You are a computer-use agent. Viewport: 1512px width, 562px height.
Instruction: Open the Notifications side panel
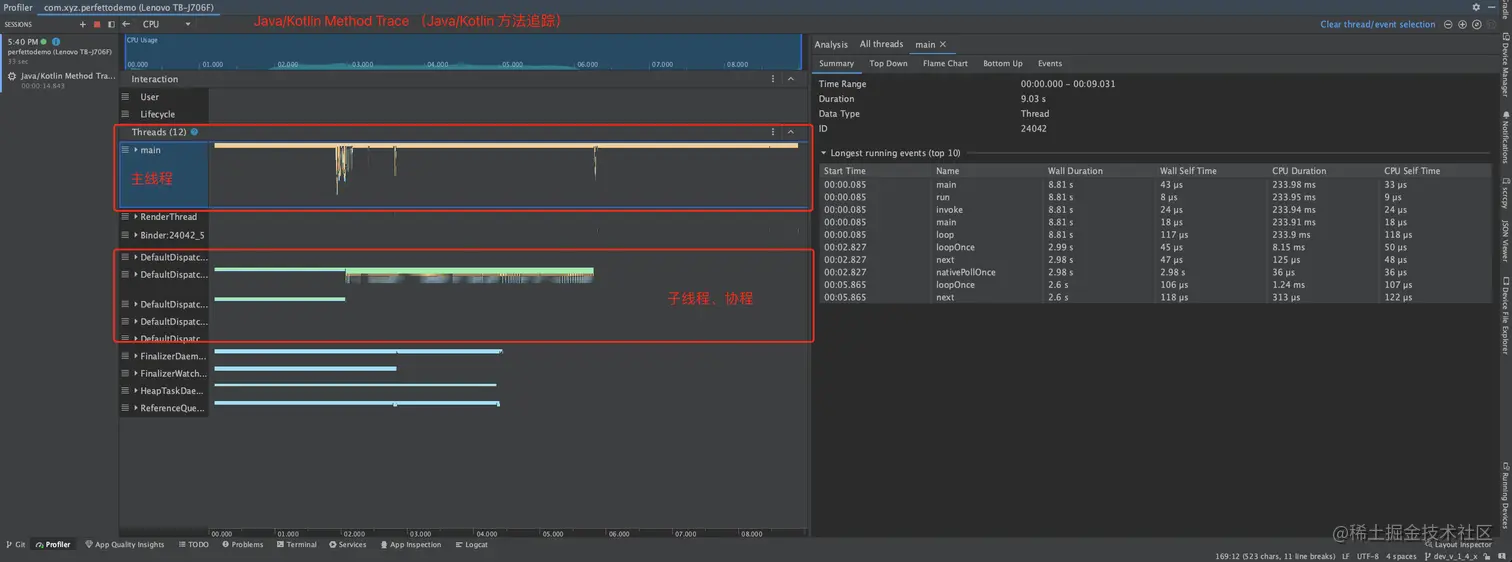click(x=1504, y=138)
